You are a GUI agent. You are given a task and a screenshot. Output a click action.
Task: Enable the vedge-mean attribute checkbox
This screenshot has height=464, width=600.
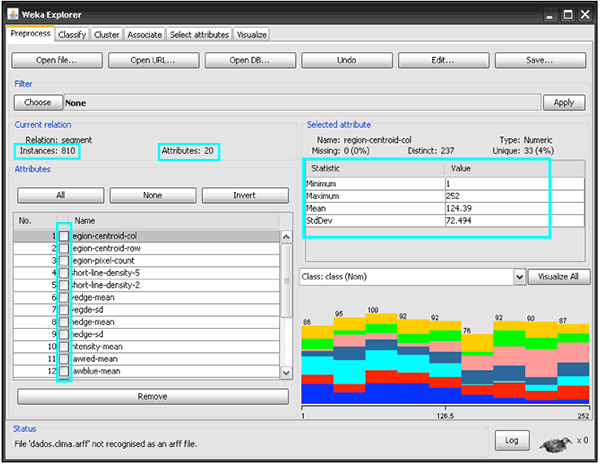(64, 298)
